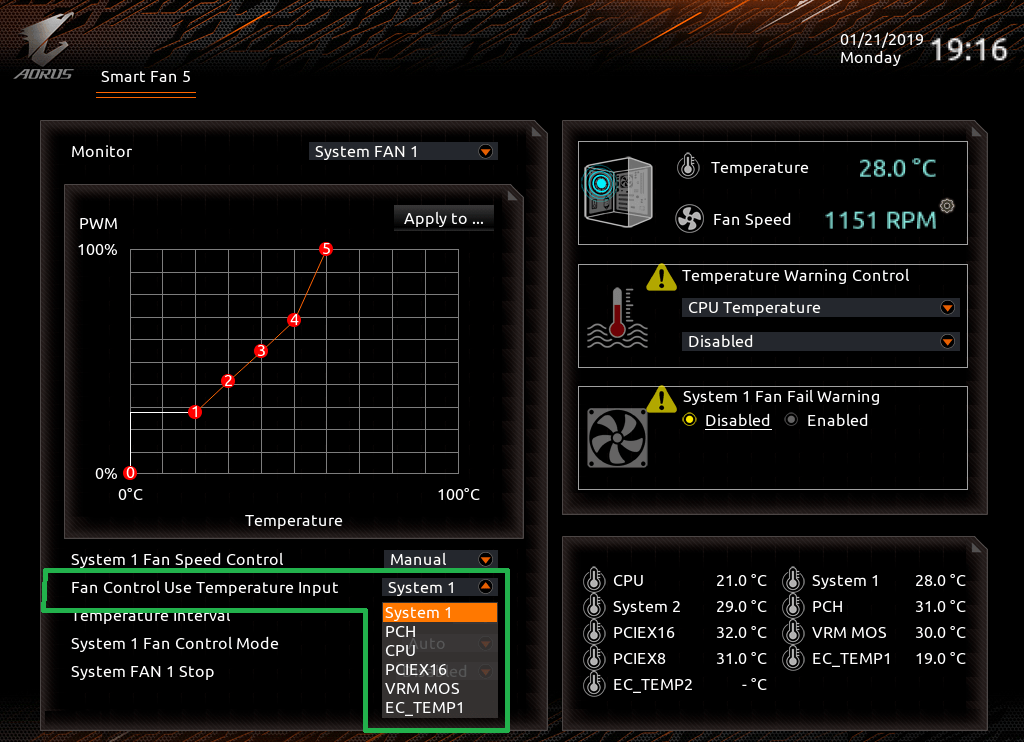Viewport: 1024px width, 742px height.
Task: Click the fan icon beside Fan Speed
Action: coord(689,219)
